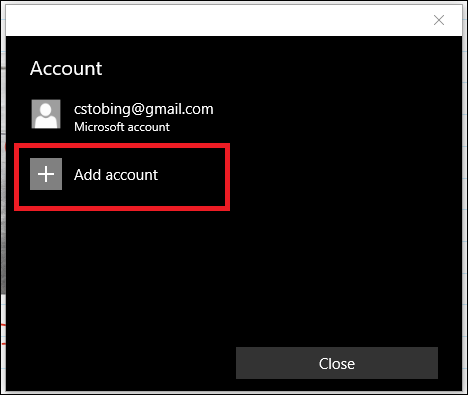This screenshot has height=395, width=468.
Task: Click the Account heading
Action: [x=66, y=68]
